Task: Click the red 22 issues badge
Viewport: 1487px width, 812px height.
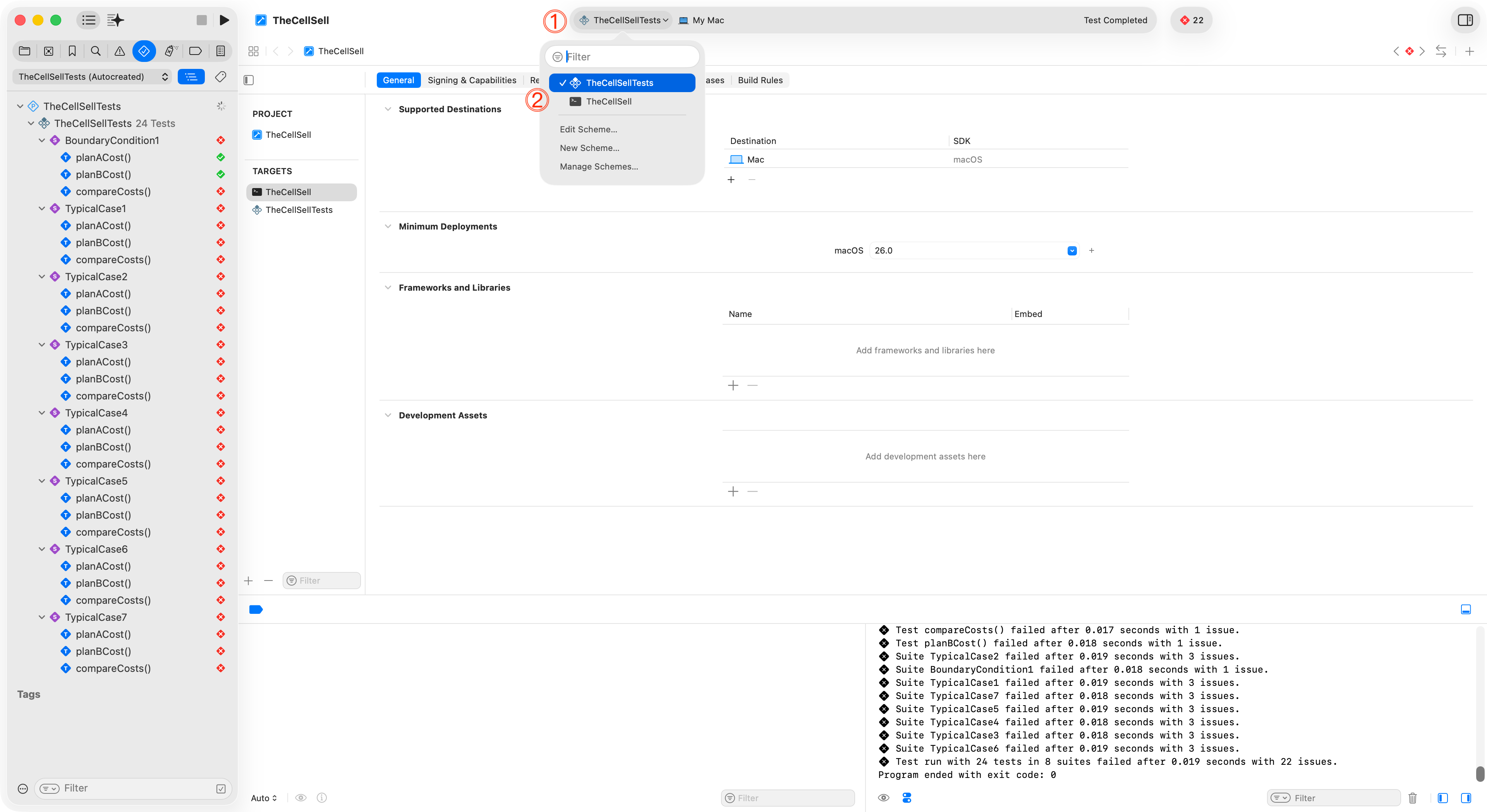Action: 1192,20
